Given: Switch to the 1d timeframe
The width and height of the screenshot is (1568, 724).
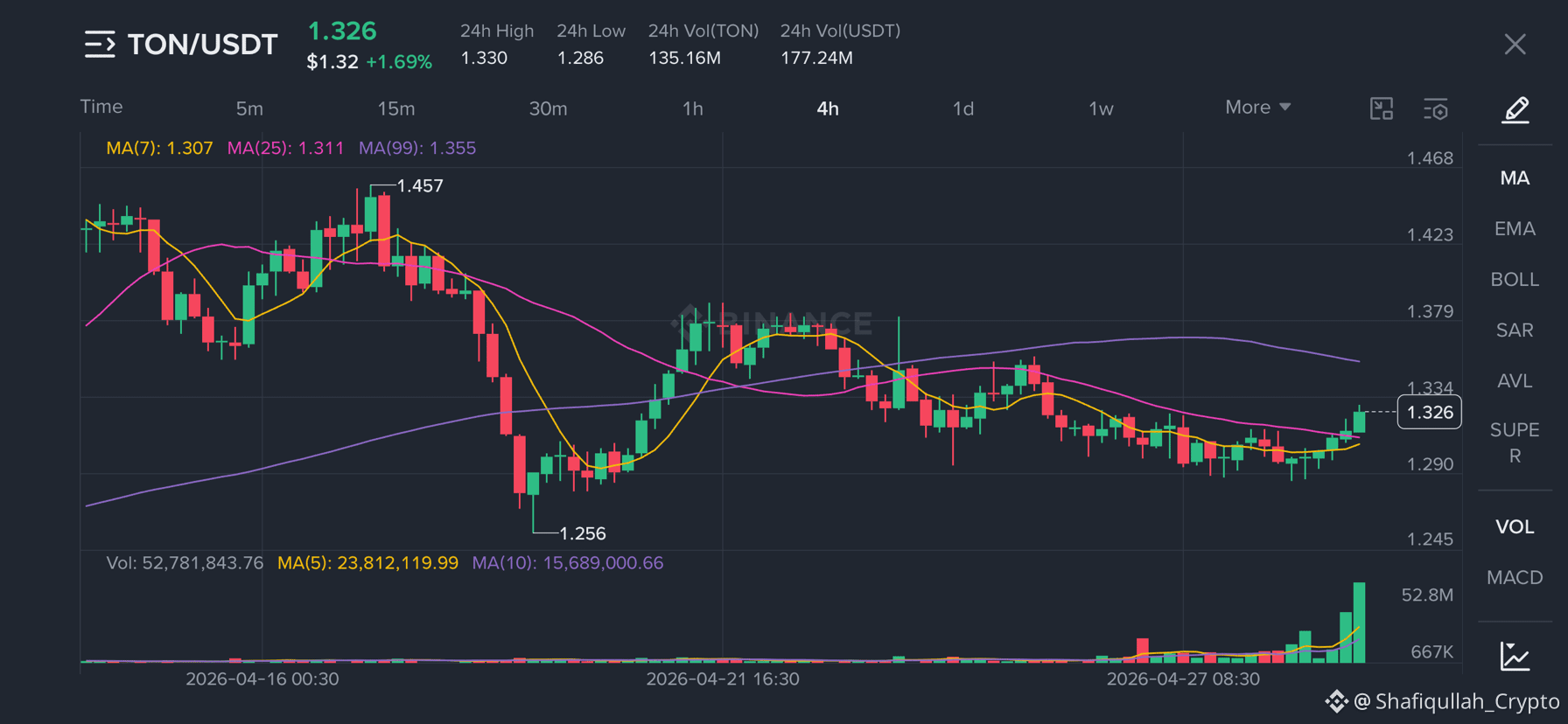Looking at the screenshot, I should tap(963, 108).
